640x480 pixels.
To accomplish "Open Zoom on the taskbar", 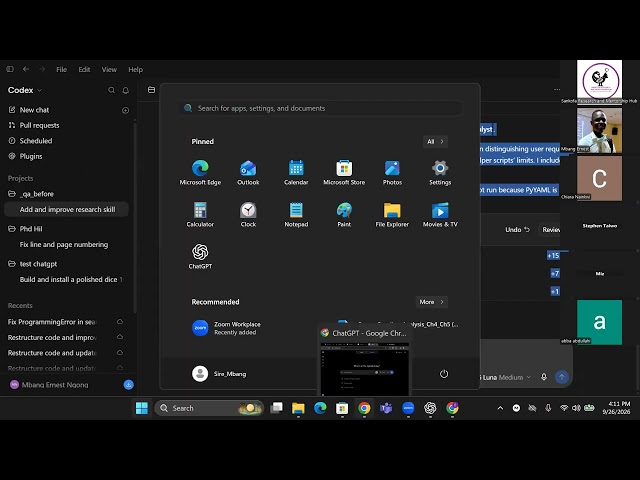I will [x=408, y=408].
